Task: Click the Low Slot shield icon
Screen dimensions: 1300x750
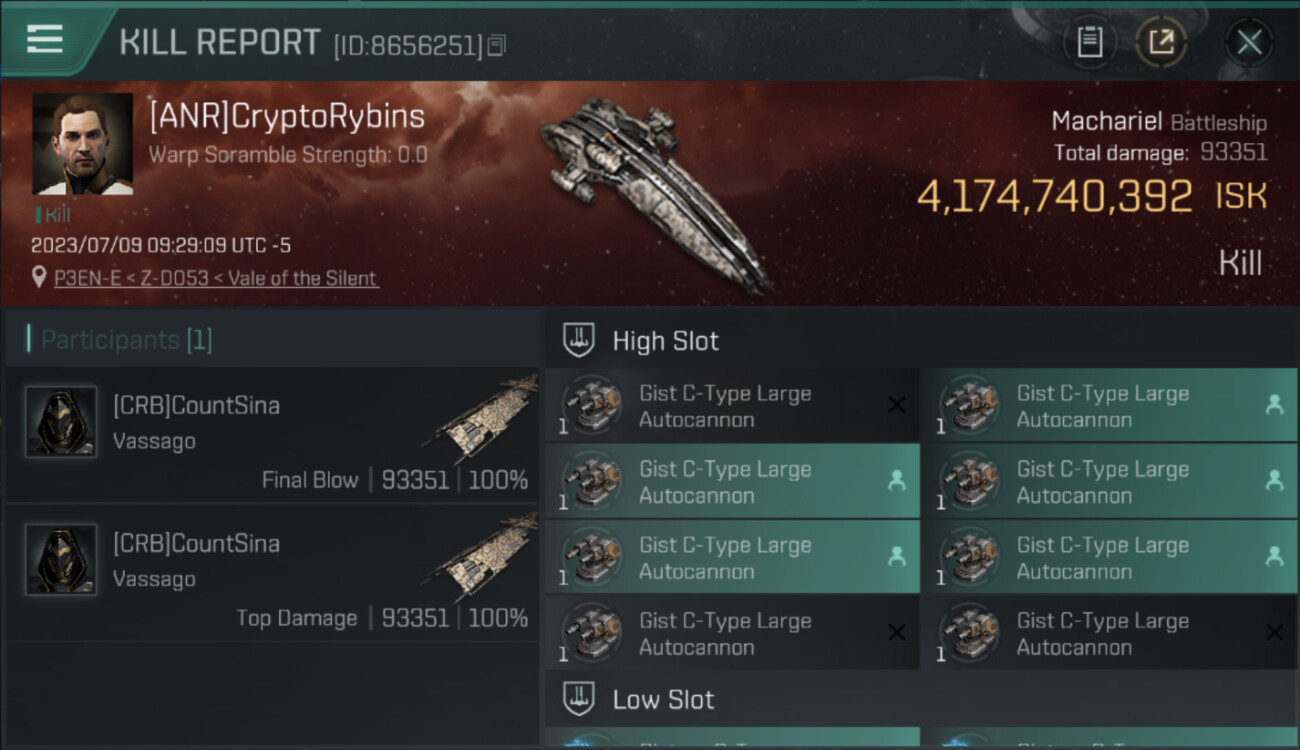Action: point(579,699)
